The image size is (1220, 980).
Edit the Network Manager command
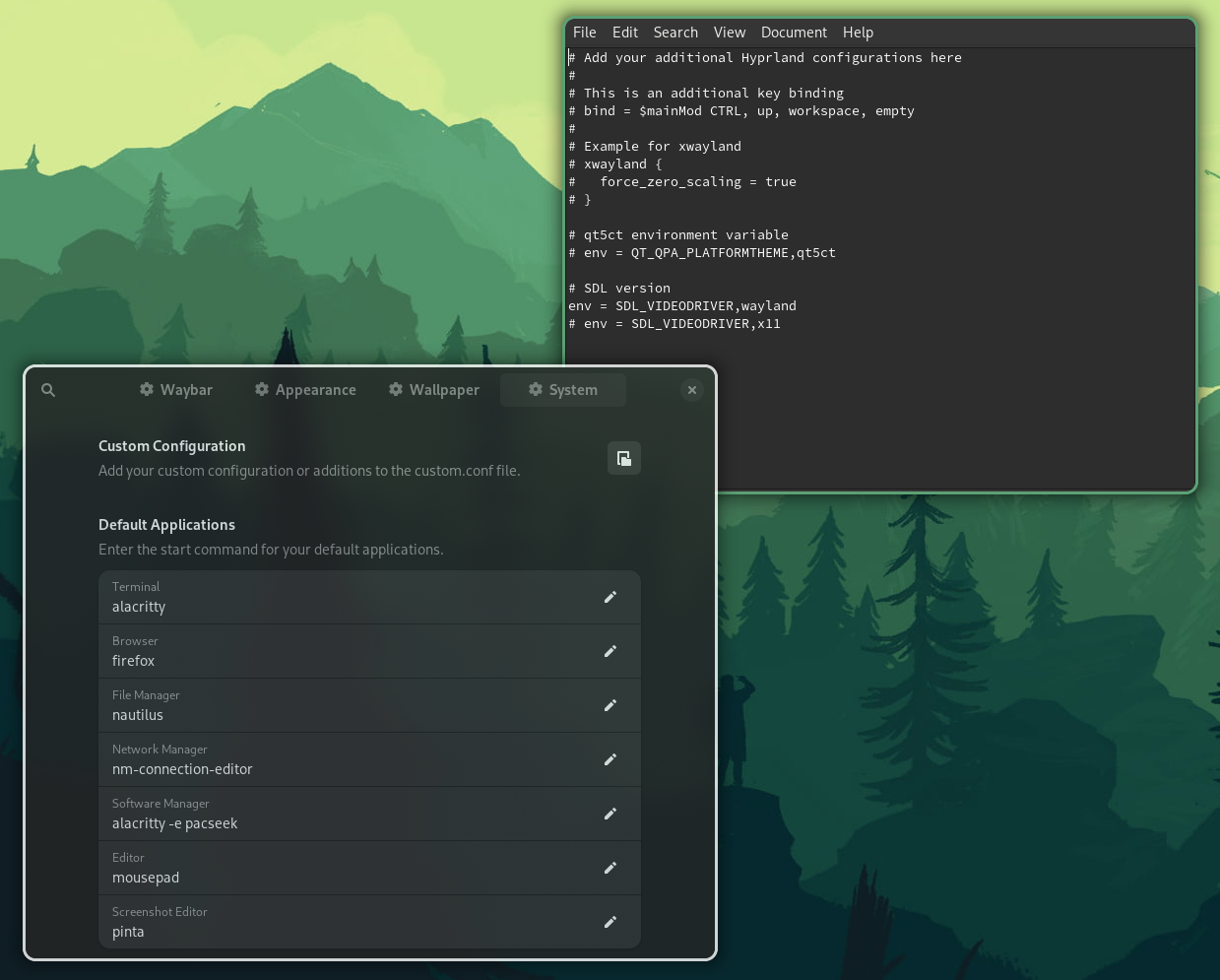click(x=610, y=759)
